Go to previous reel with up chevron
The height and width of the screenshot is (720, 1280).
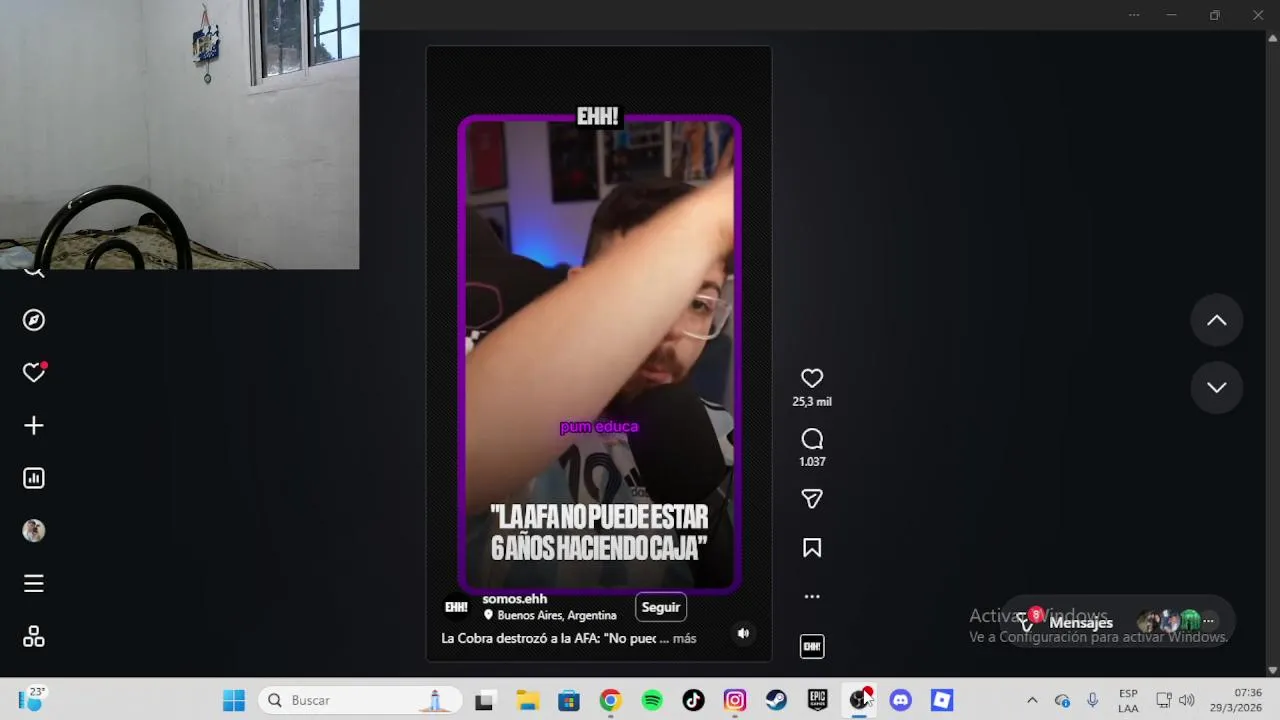pyautogui.click(x=1217, y=321)
